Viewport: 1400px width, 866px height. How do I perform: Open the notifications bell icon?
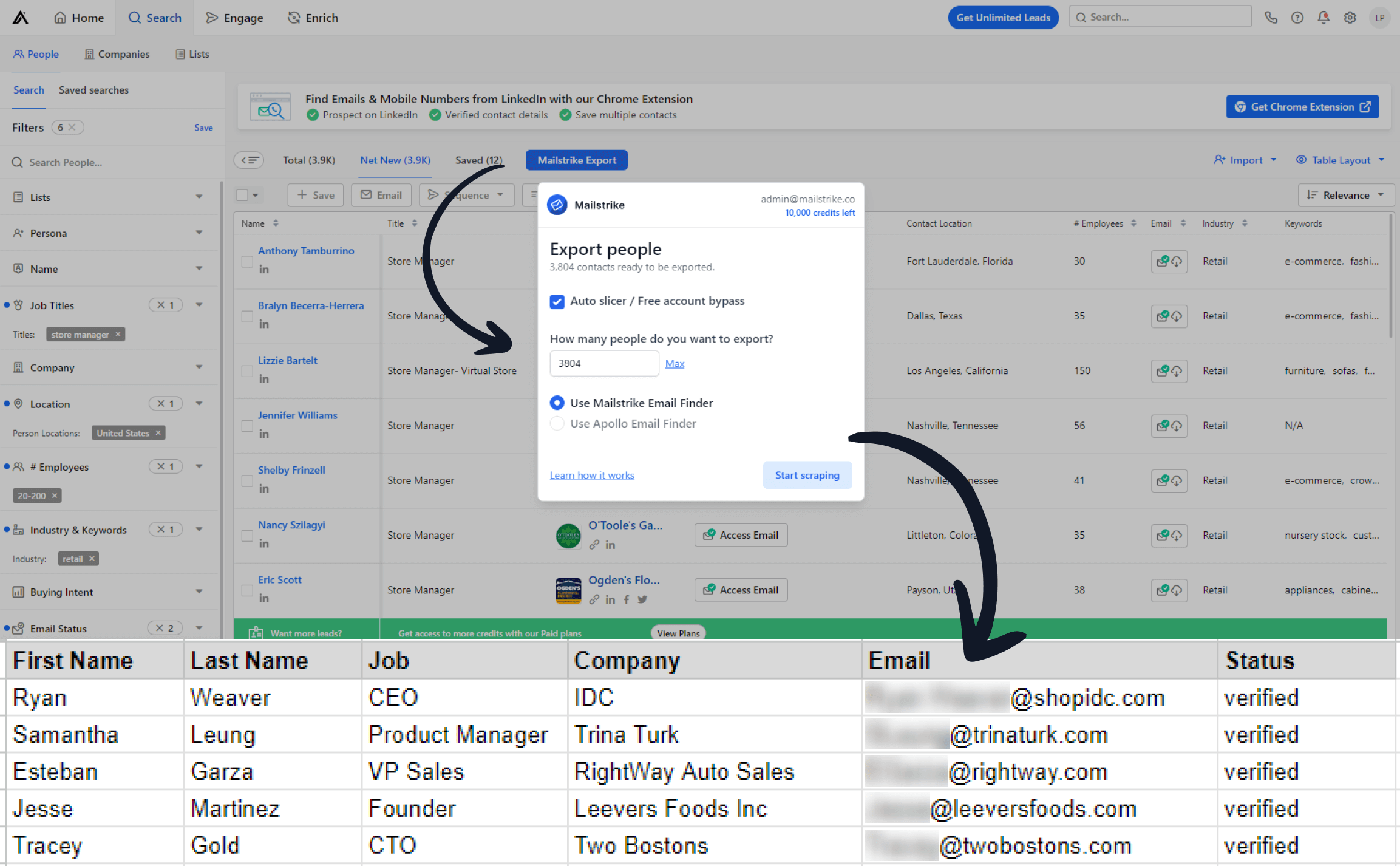(x=1324, y=18)
